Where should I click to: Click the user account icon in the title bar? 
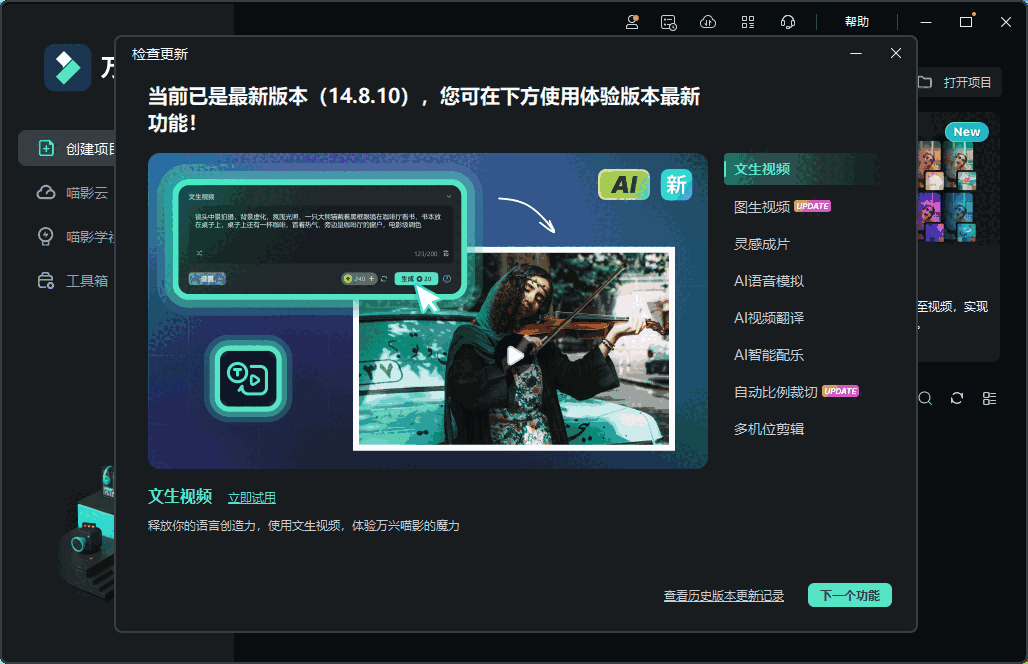632,21
